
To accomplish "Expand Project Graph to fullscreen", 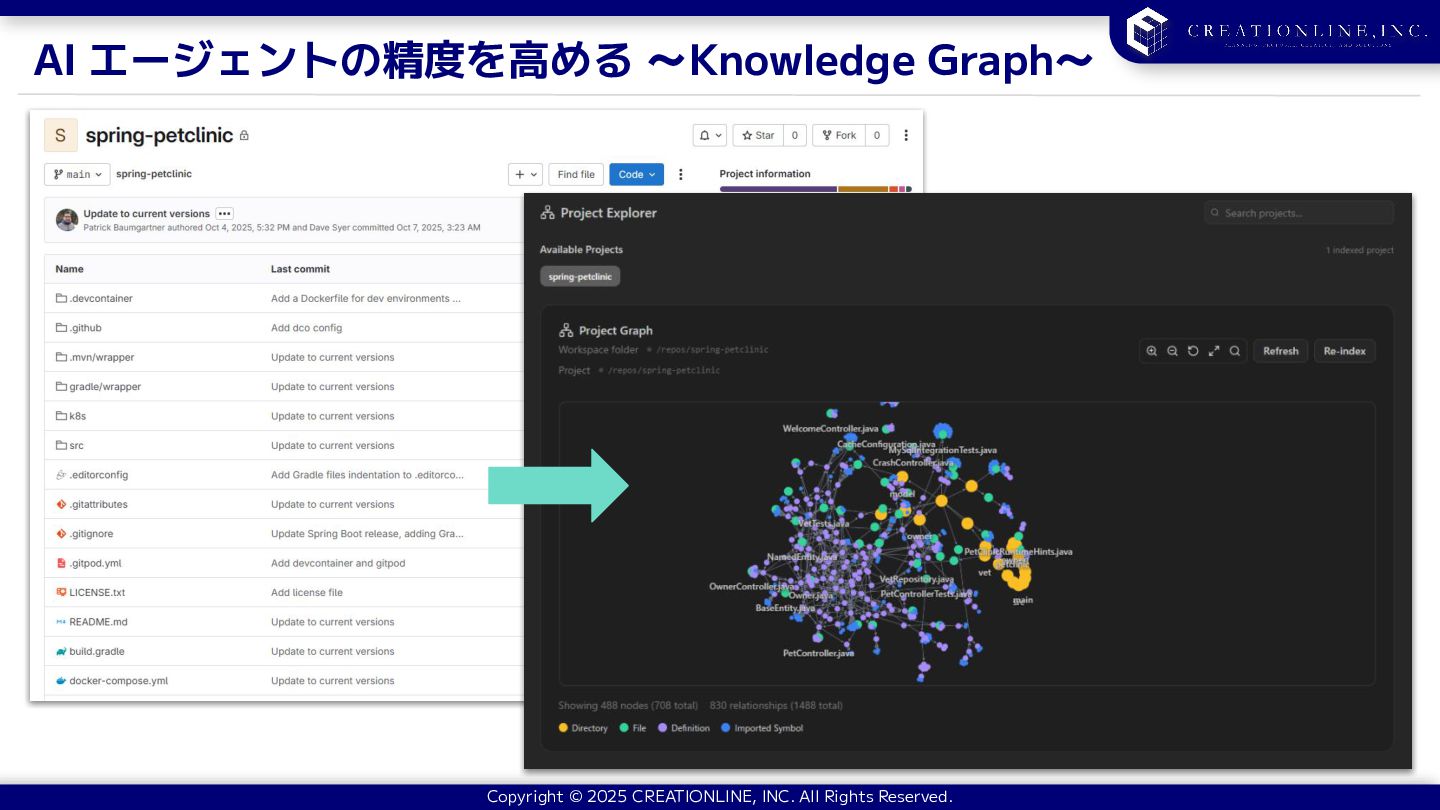I will tap(1214, 351).
